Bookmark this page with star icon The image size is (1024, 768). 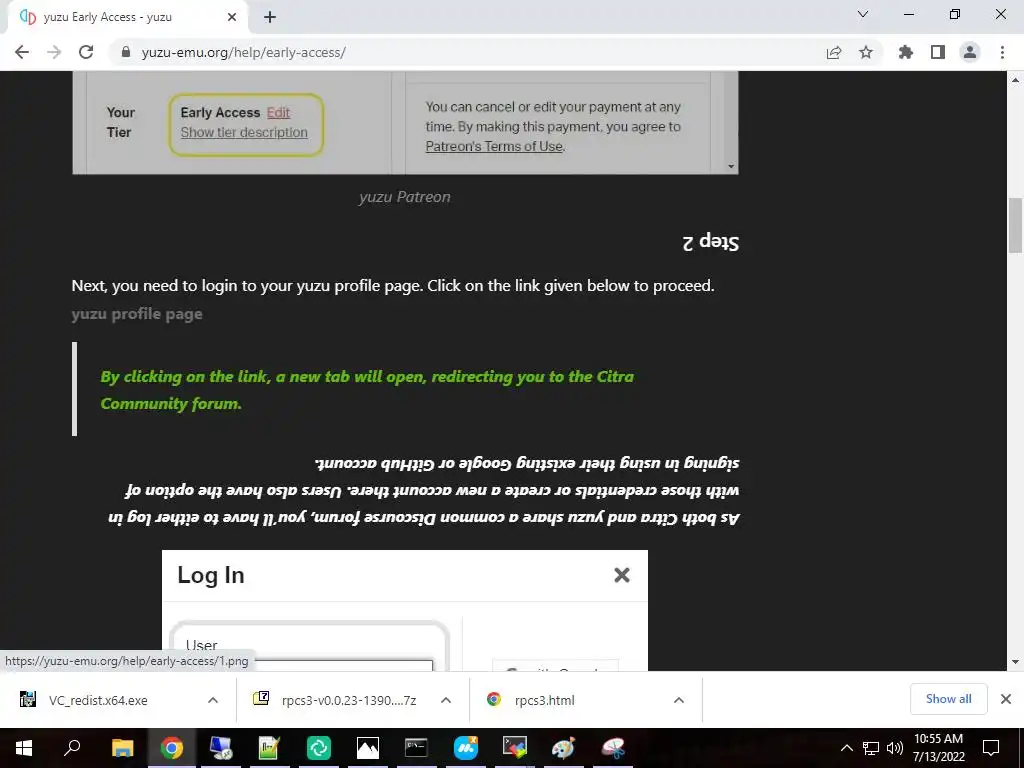click(x=866, y=52)
